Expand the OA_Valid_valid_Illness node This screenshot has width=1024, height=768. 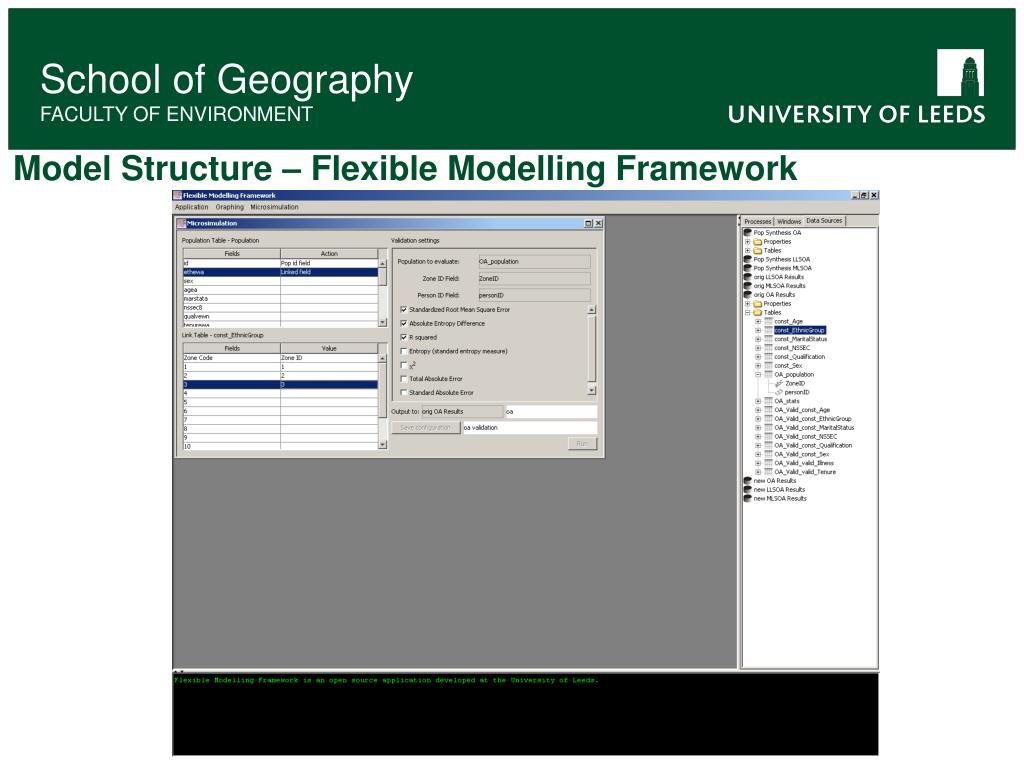point(758,463)
